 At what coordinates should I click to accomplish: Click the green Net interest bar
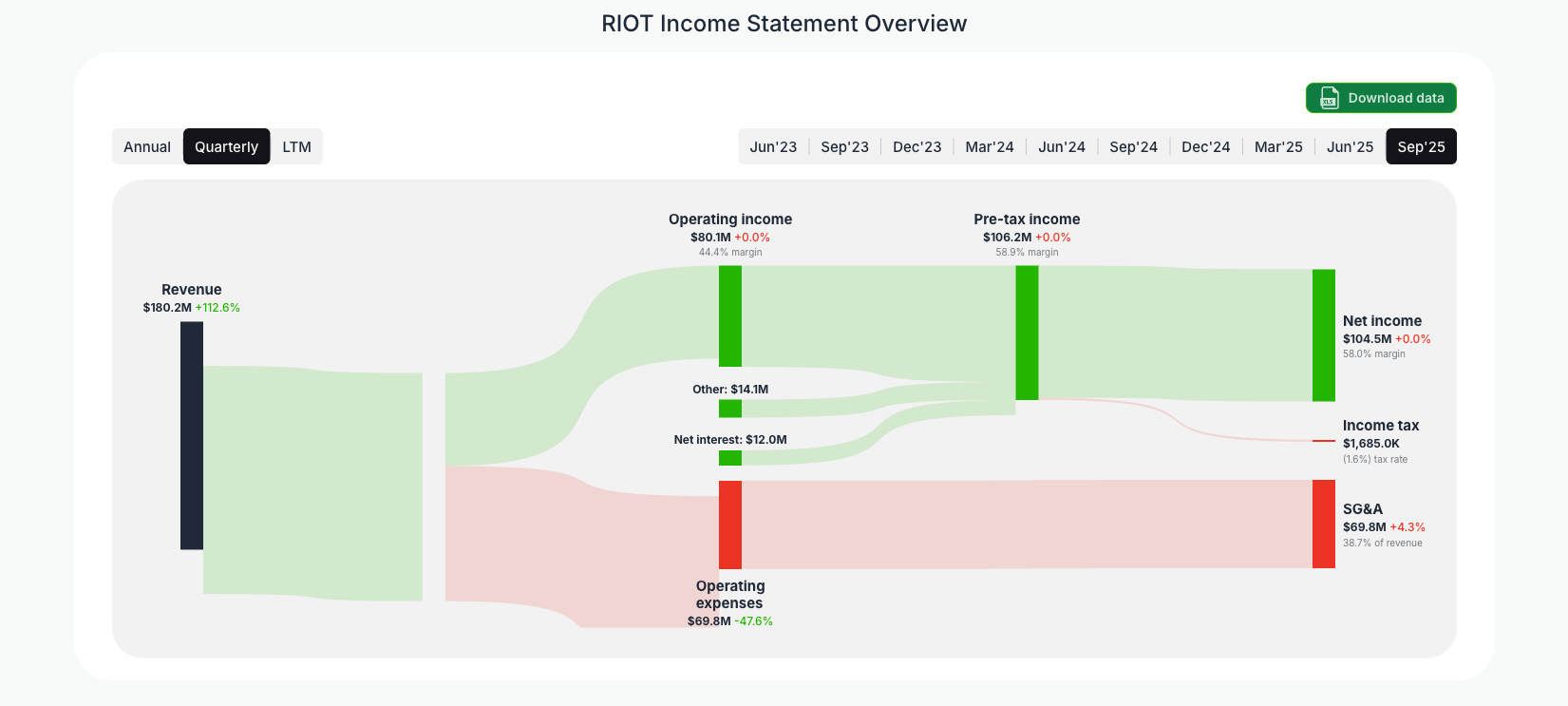tap(730, 458)
